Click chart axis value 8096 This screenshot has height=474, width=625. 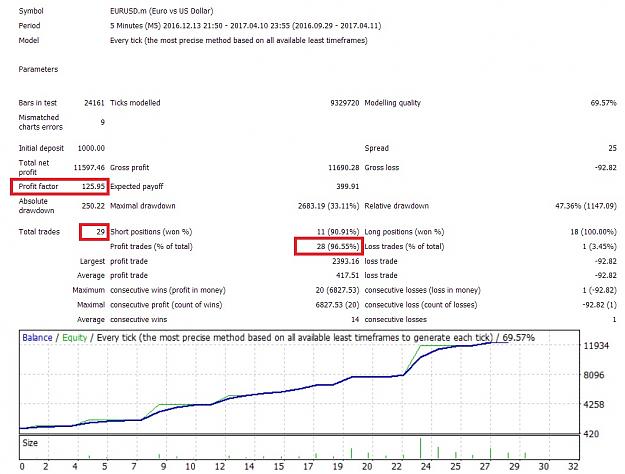point(594,375)
